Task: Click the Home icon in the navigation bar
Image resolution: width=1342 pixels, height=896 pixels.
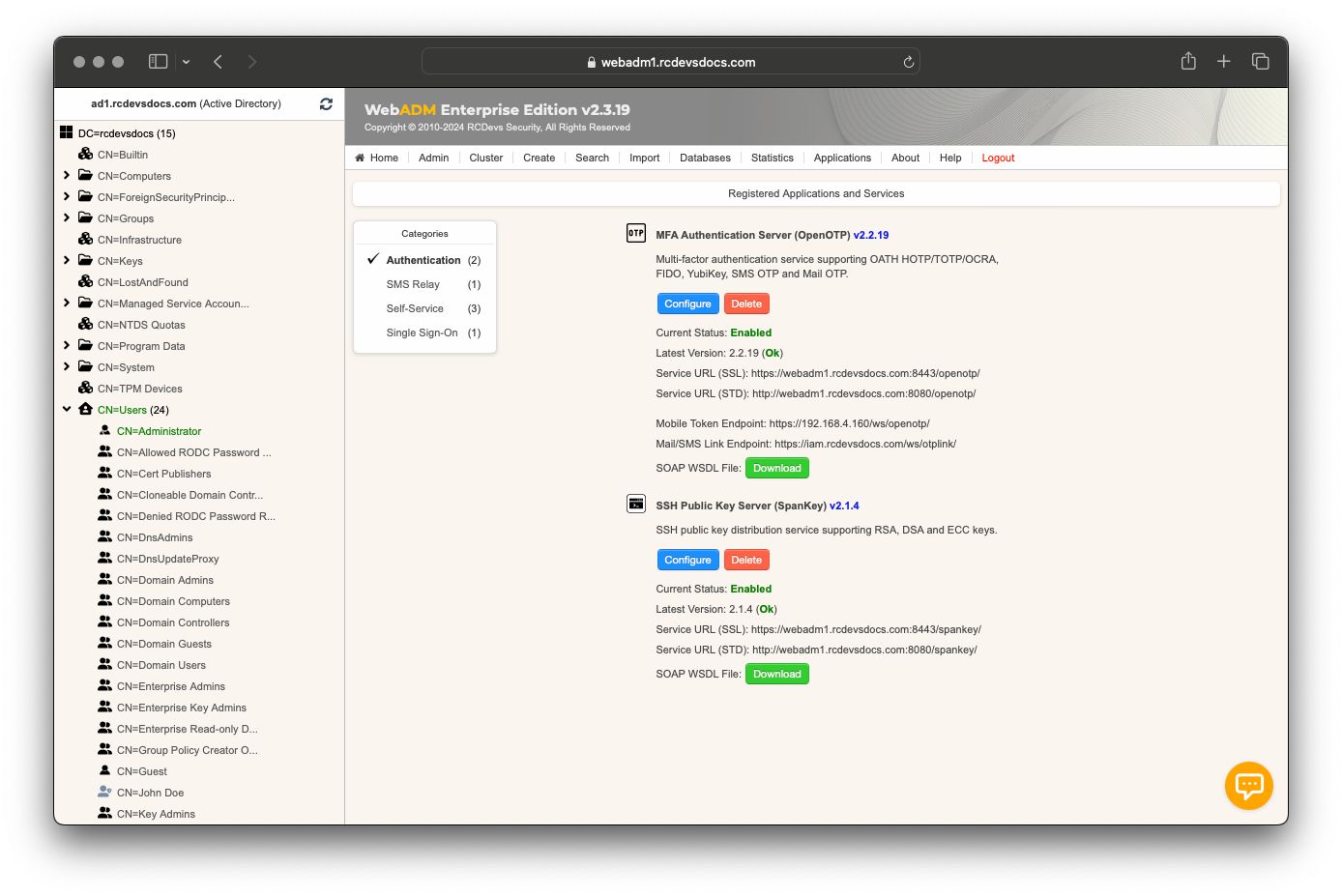Action: pos(359,157)
